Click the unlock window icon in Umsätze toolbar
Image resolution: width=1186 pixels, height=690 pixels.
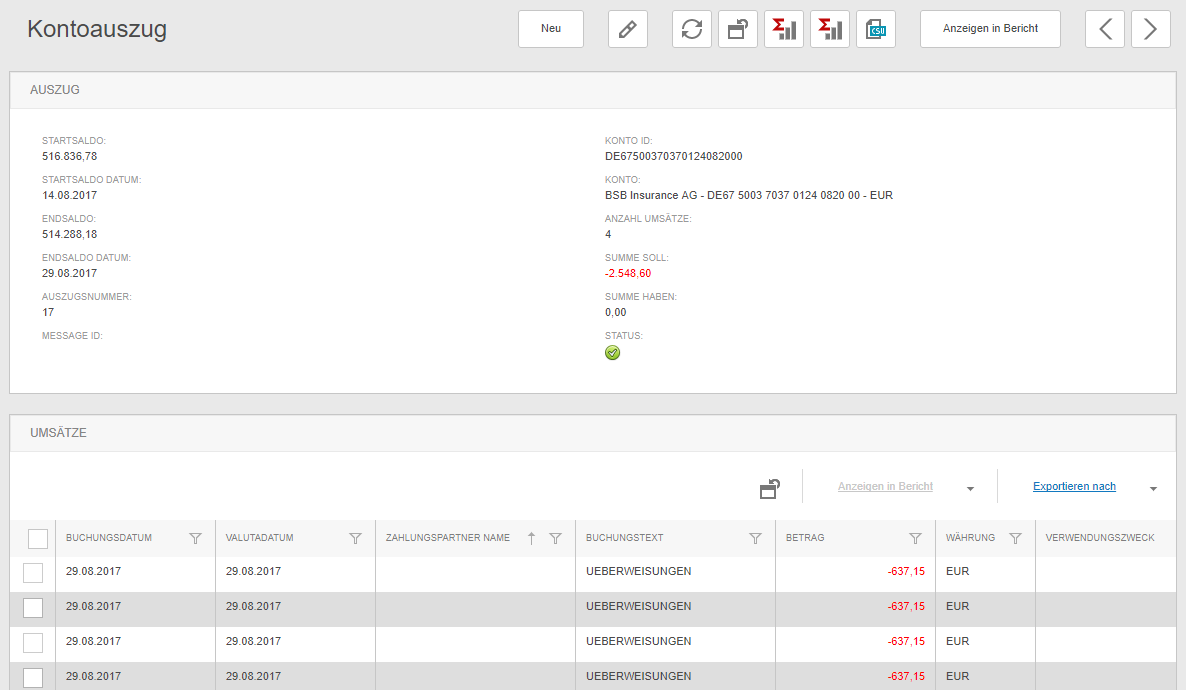click(x=770, y=488)
